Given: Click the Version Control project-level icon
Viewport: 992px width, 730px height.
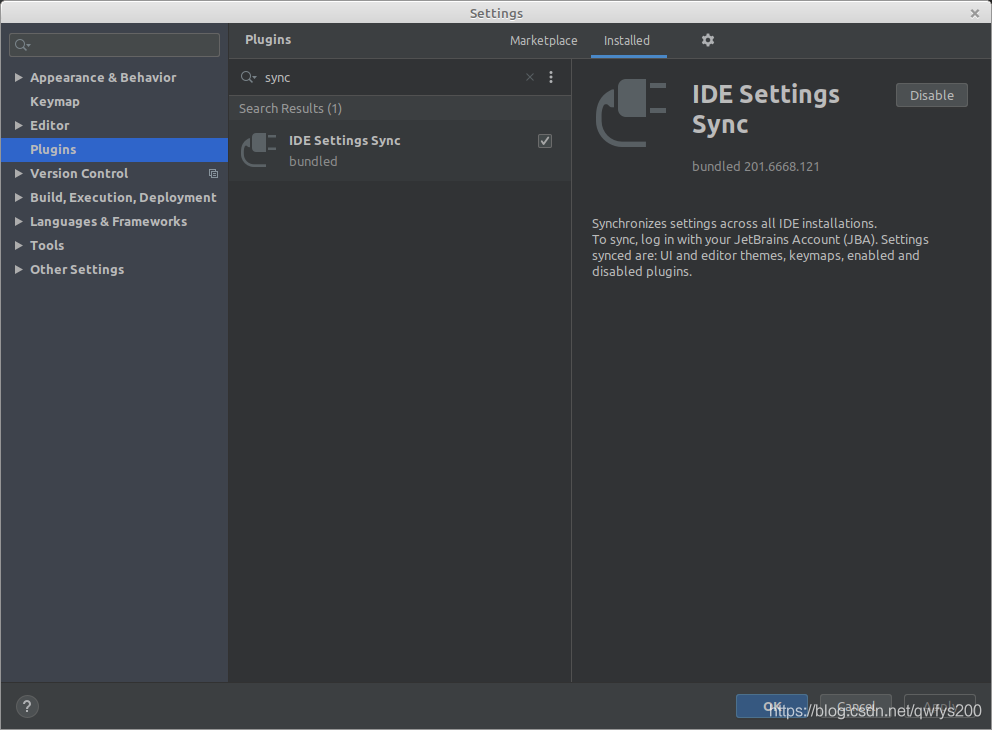Looking at the screenshot, I should (213, 173).
